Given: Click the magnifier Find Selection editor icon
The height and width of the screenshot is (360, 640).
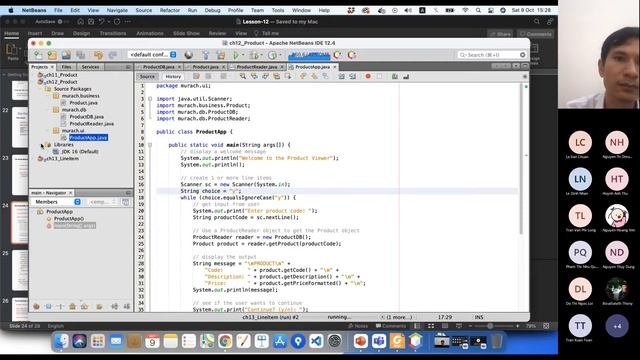Looking at the screenshot, I should click(242, 76).
